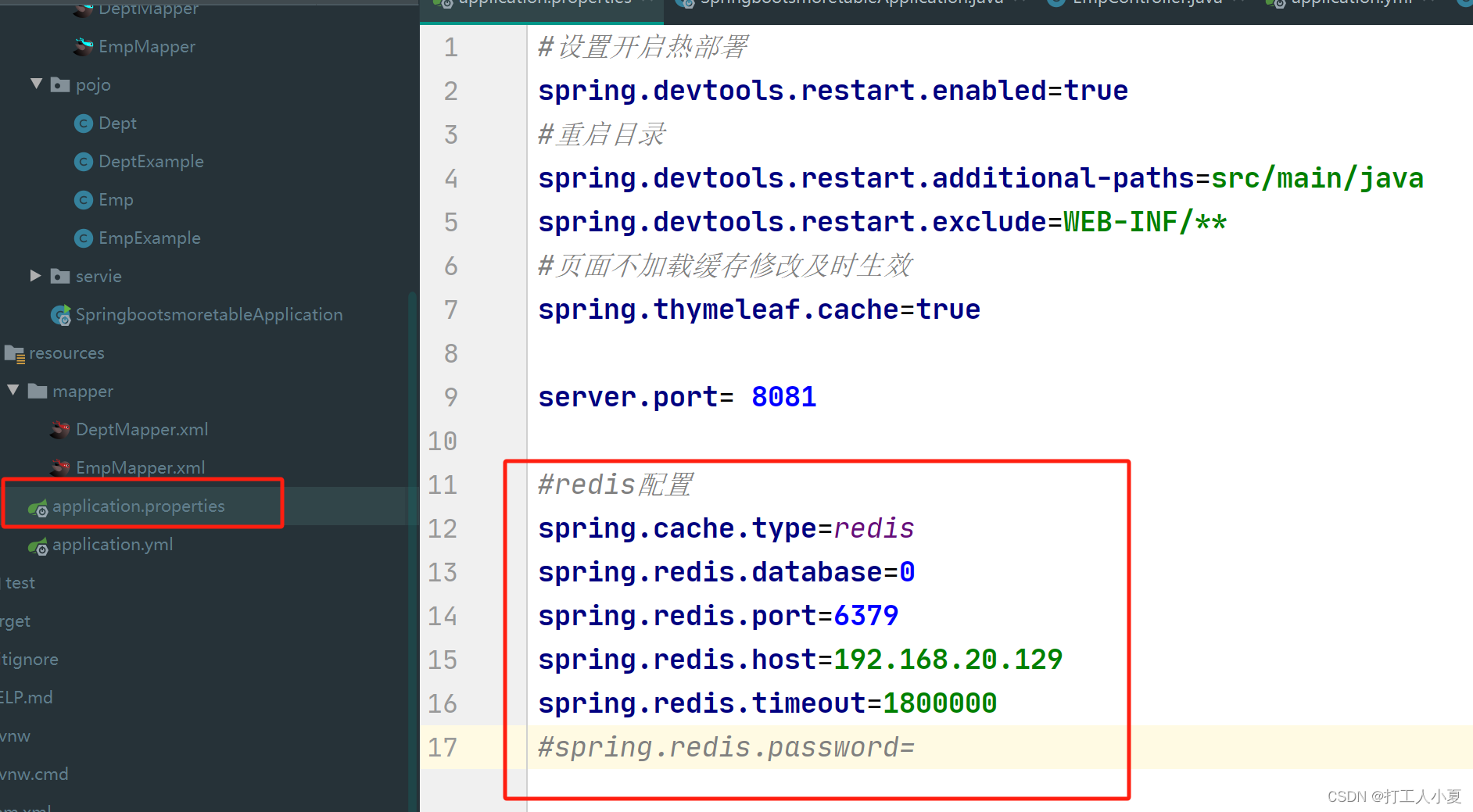Open EmpMapper.xml through its file icon
The image size is (1473, 812).
[59, 467]
